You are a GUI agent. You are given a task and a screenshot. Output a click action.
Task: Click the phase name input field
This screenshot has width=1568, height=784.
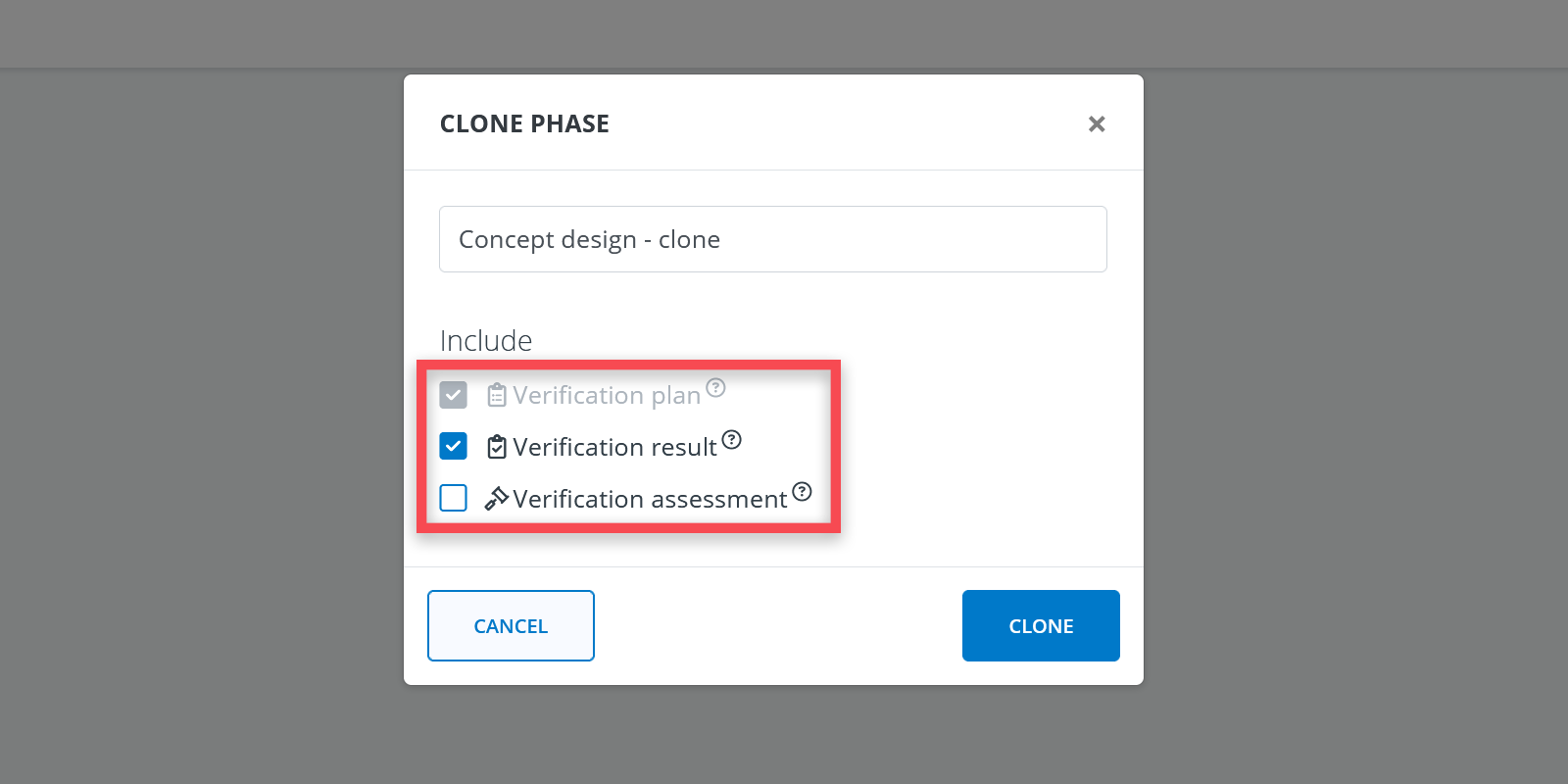[772, 239]
